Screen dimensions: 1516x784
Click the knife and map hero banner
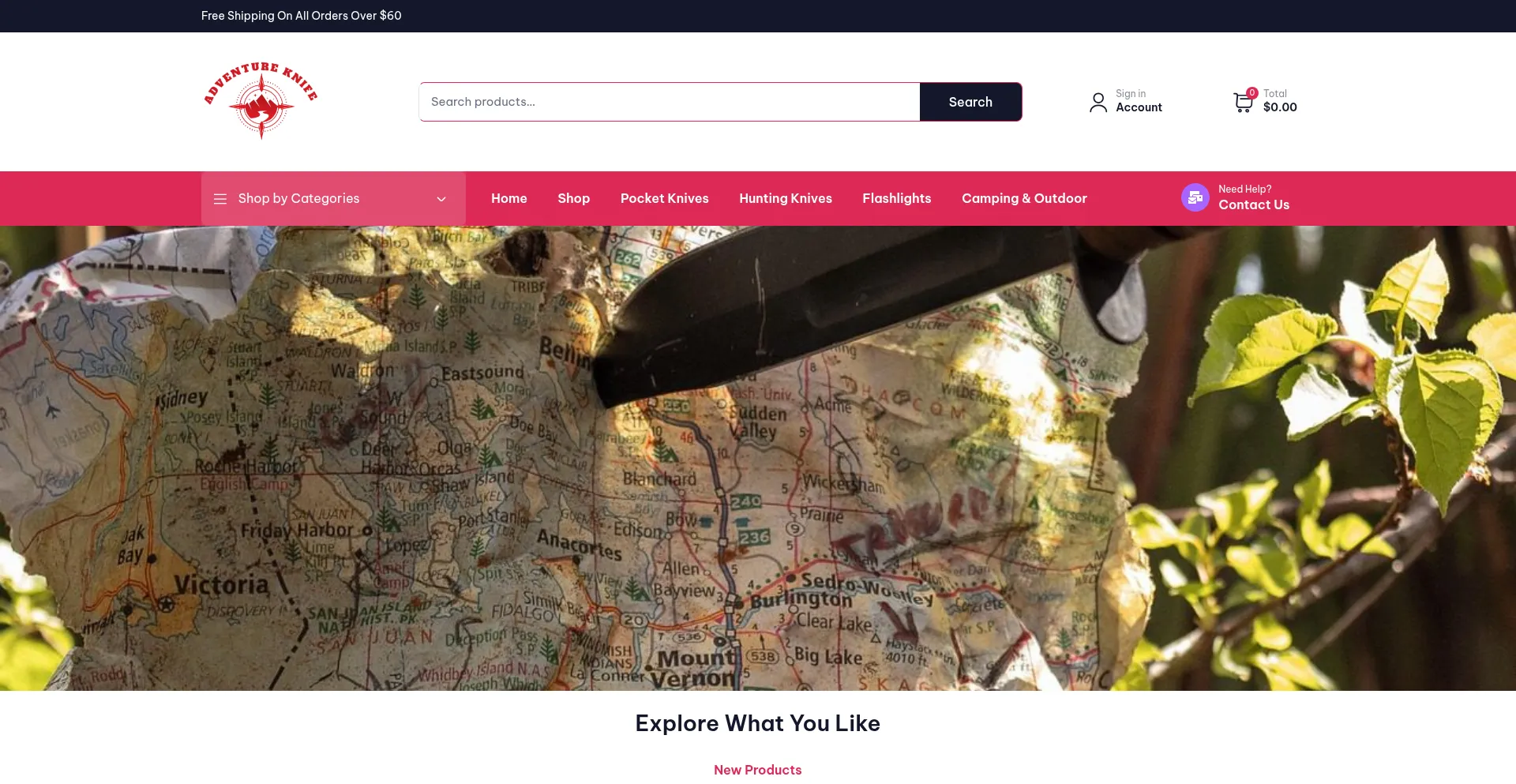[758, 458]
